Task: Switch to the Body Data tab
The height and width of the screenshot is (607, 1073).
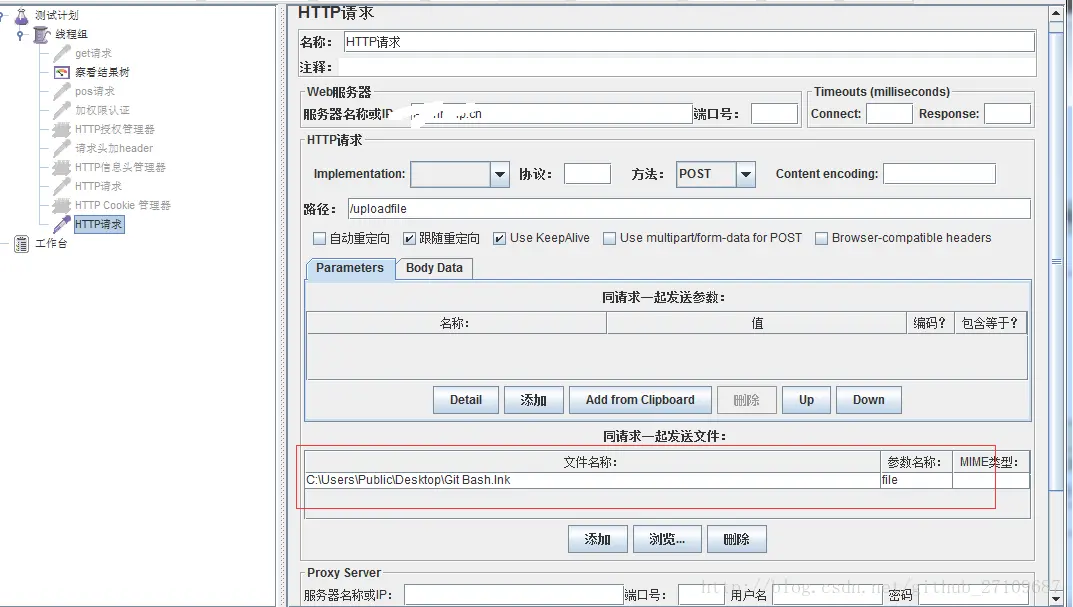Action: tap(433, 268)
